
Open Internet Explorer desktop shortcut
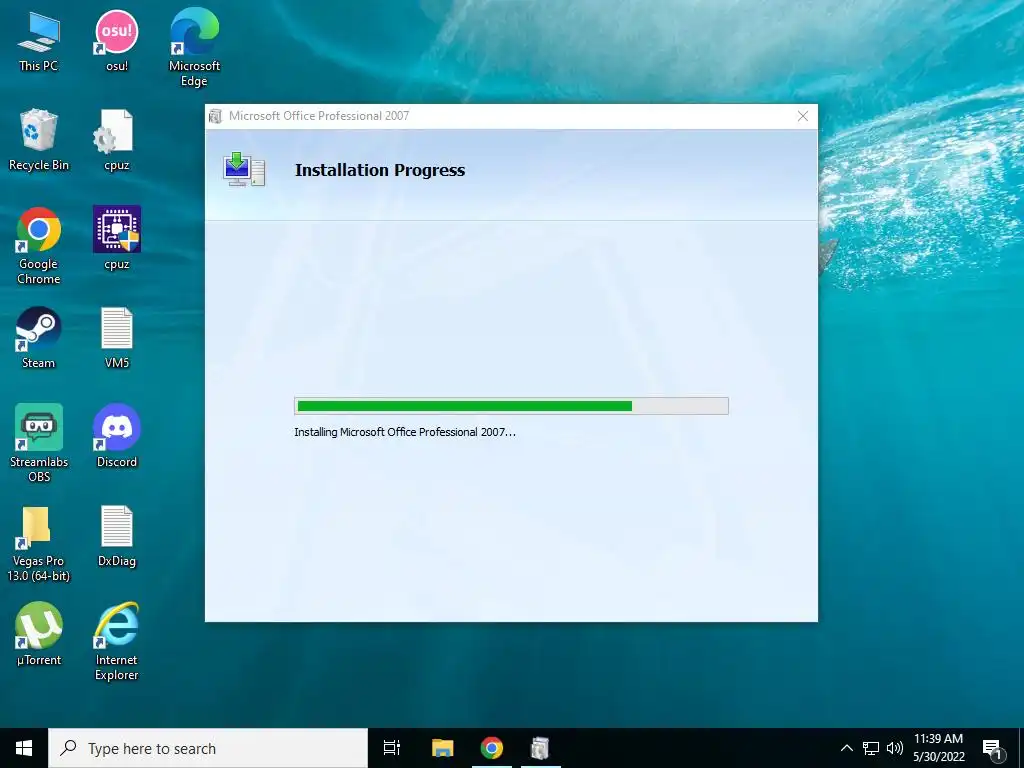pos(117,641)
